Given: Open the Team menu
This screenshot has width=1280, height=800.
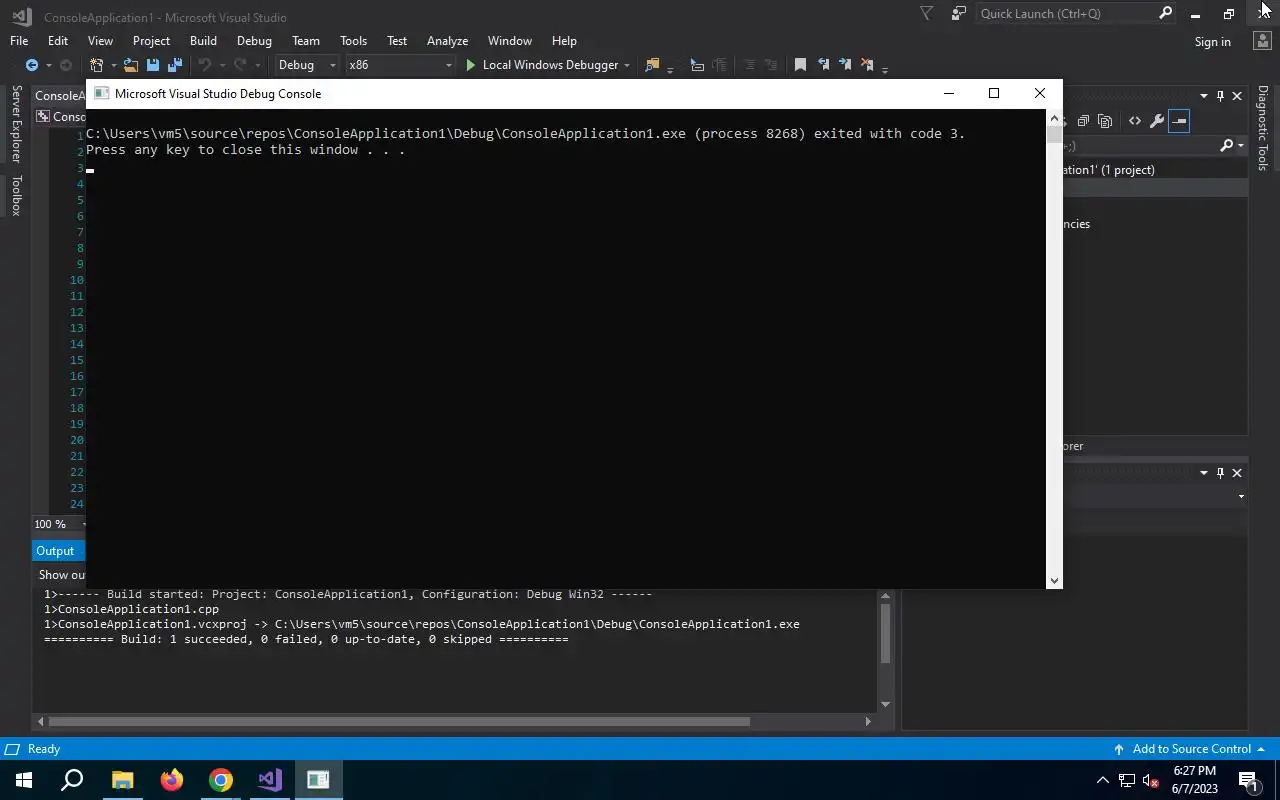Looking at the screenshot, I should point(306,41).
